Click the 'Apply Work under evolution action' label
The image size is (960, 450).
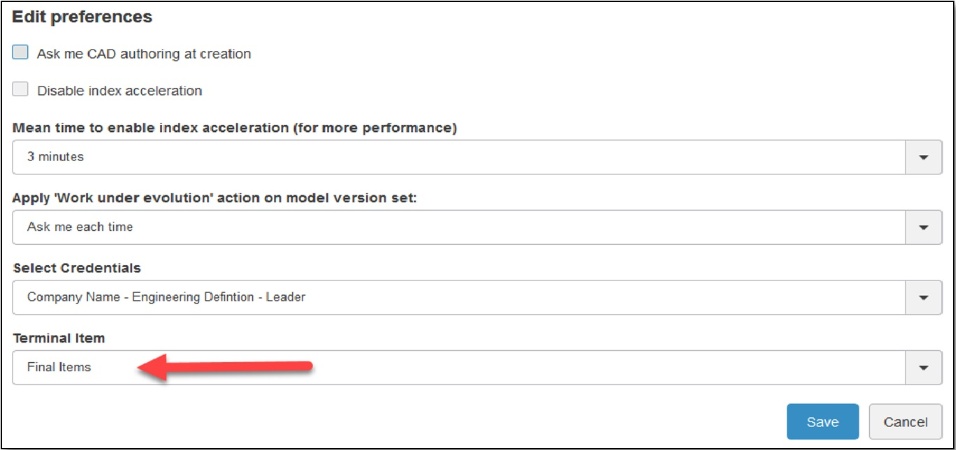[x=214, y=198]
